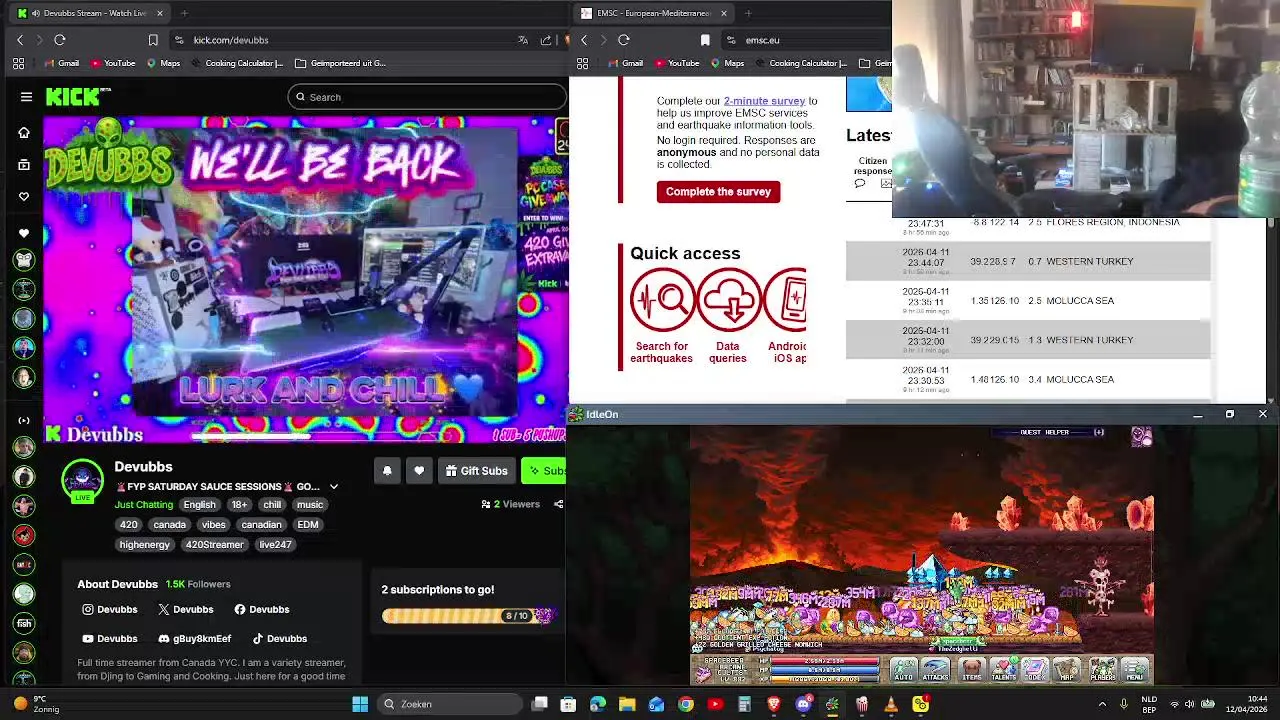Toggle follow heart for Devubbs
1280x720 pixels.
(x=419, y=471)
